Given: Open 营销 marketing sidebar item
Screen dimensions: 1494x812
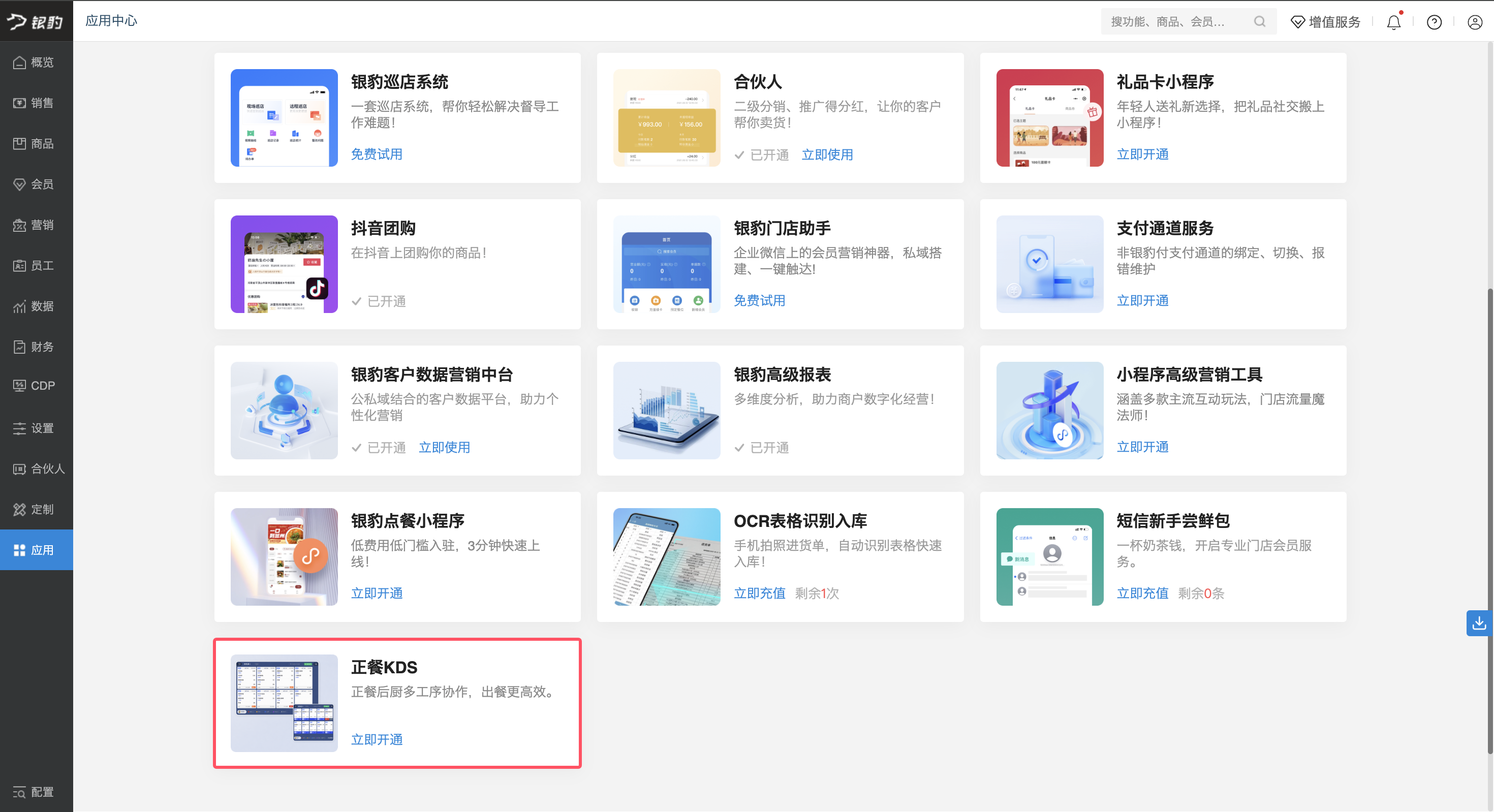Looking at the screenshot, I should point(36,225).
